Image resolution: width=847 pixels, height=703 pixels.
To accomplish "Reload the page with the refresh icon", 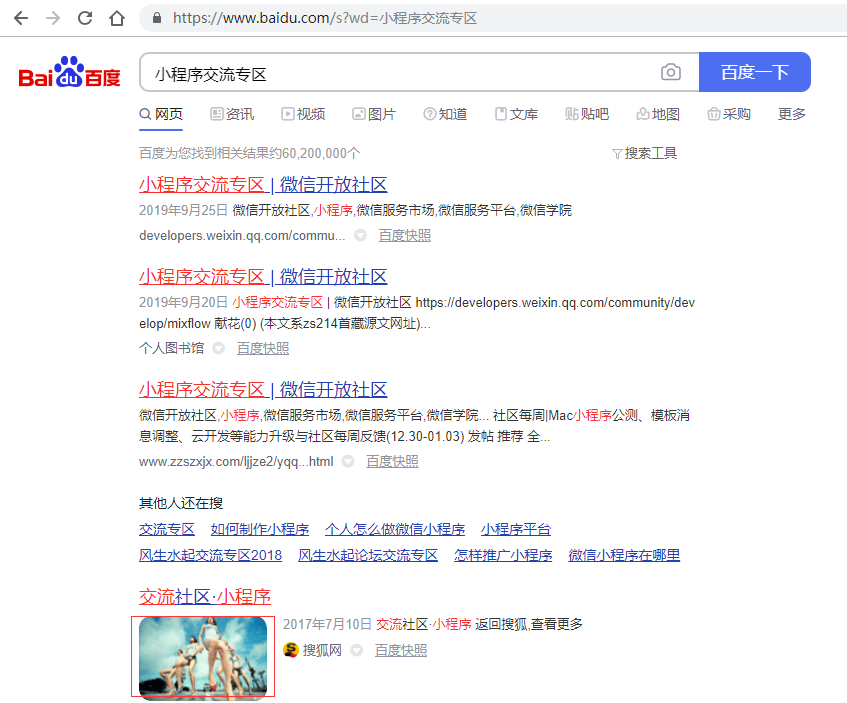I will click(x=85, y=18).
